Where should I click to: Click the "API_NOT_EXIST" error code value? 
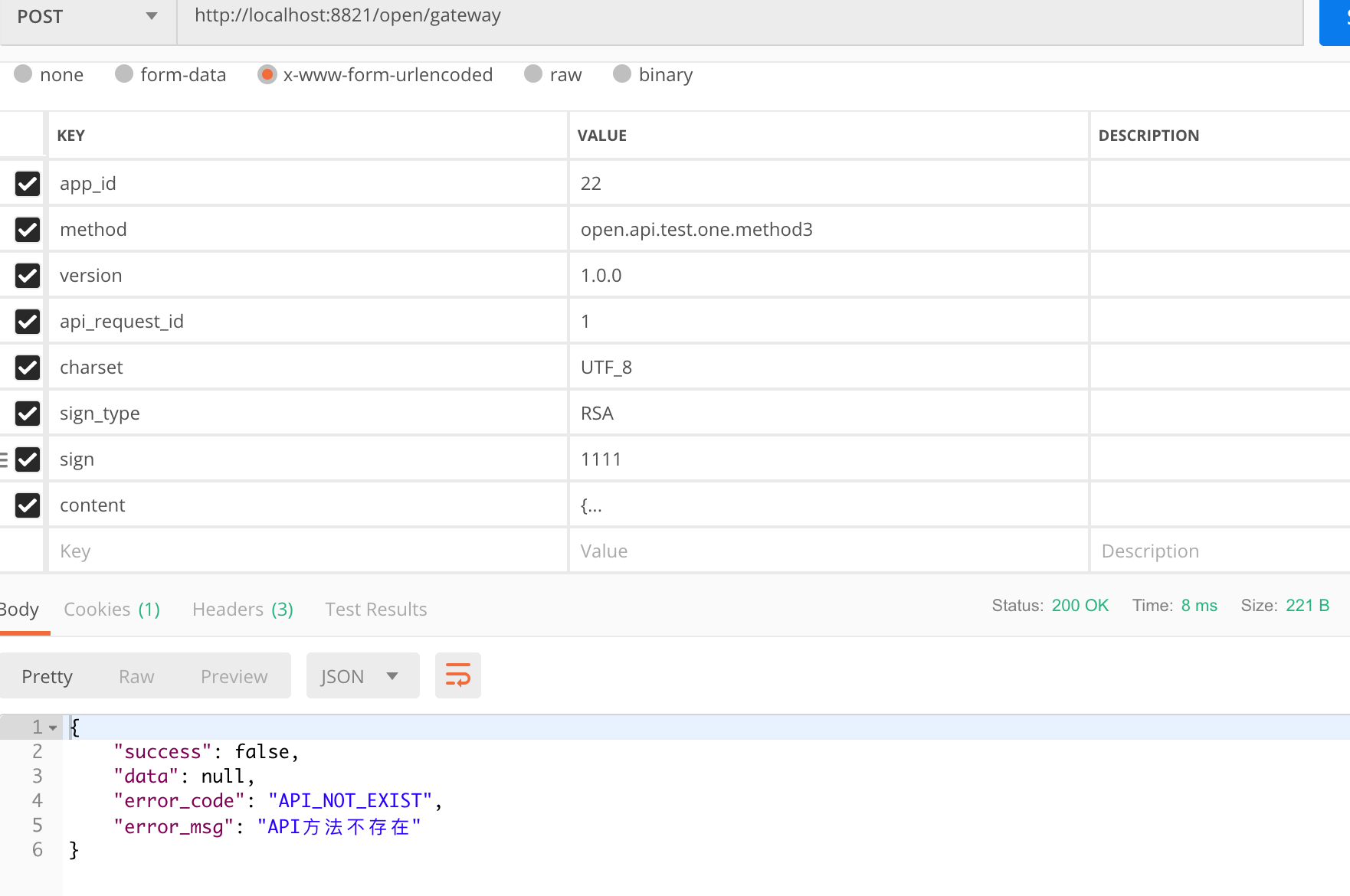point(350,801)
